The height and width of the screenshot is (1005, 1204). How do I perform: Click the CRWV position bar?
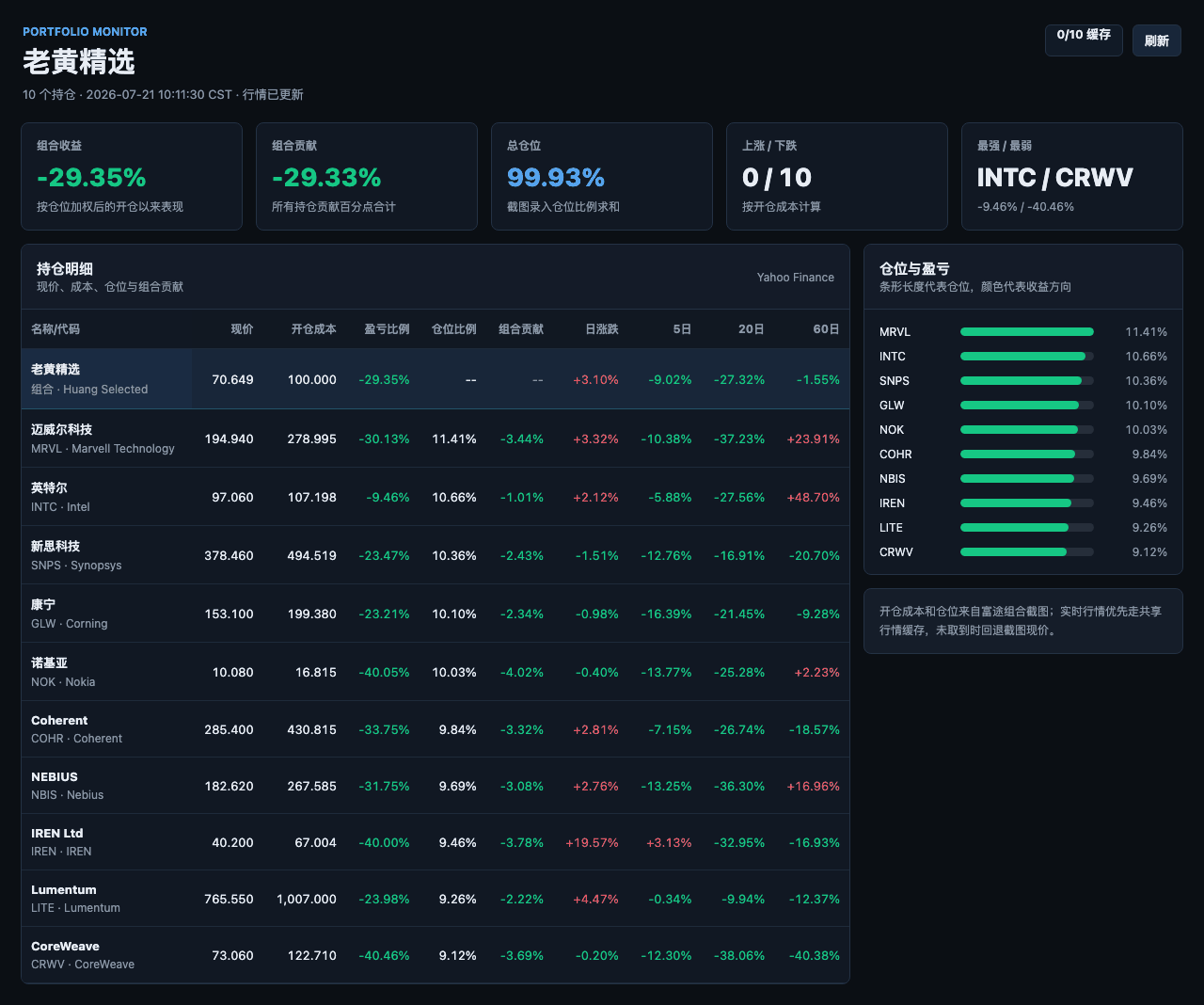pos(1027,552)
